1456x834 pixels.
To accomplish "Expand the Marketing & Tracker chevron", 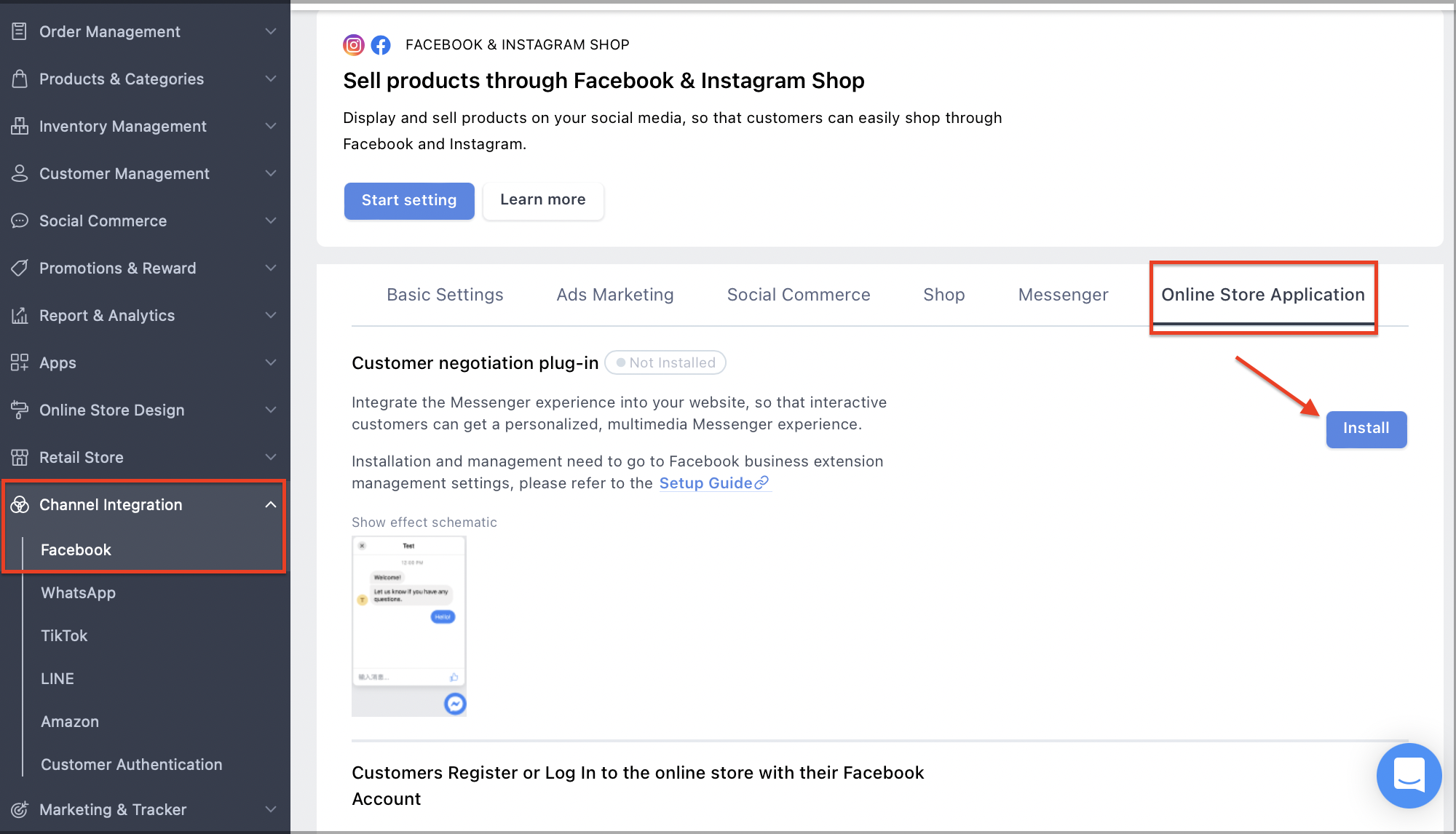I will point(271,809).
